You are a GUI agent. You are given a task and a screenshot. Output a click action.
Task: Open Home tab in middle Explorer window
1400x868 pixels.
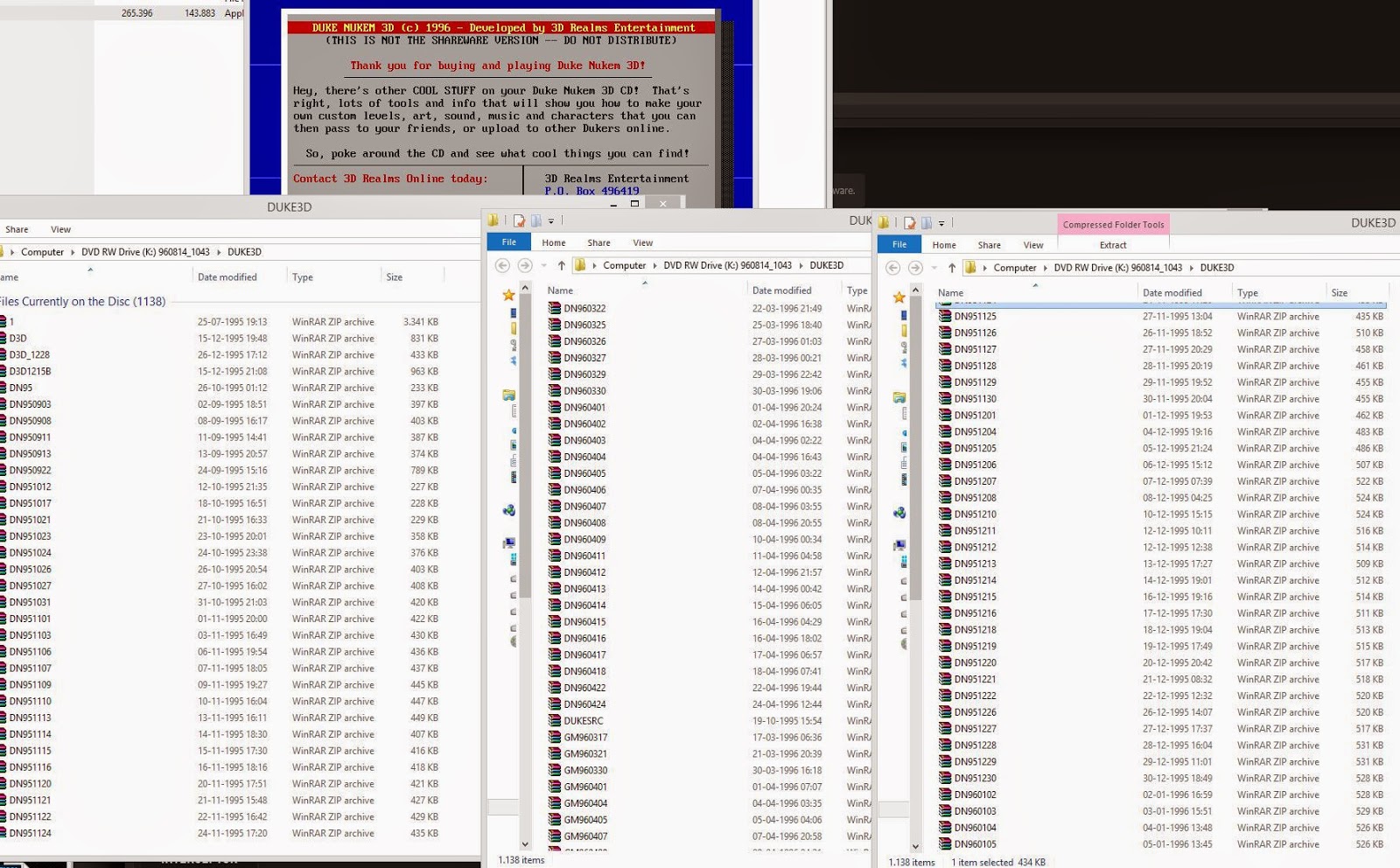point(553,242)
